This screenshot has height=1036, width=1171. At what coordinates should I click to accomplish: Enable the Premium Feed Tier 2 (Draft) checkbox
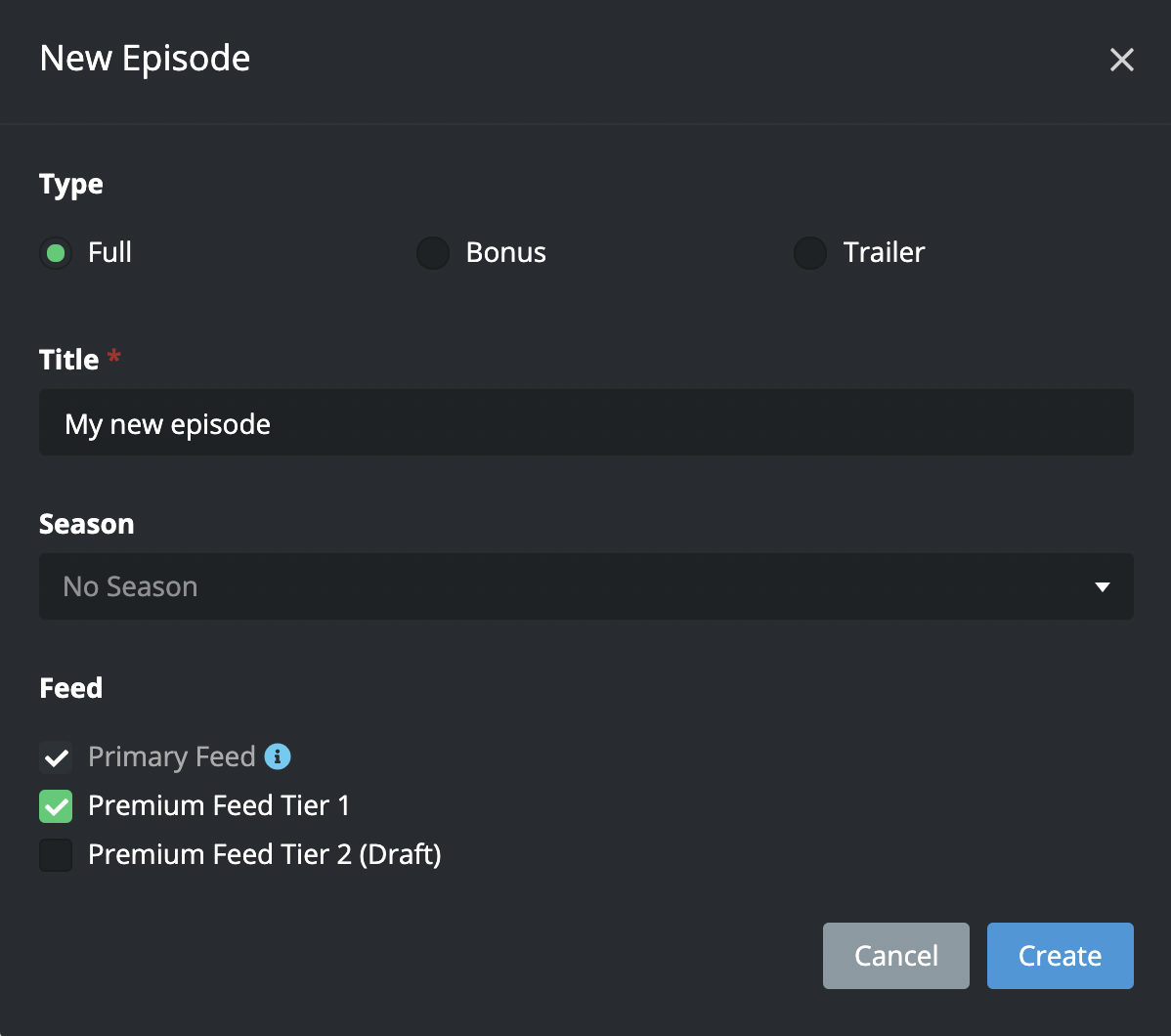point(56,855)
